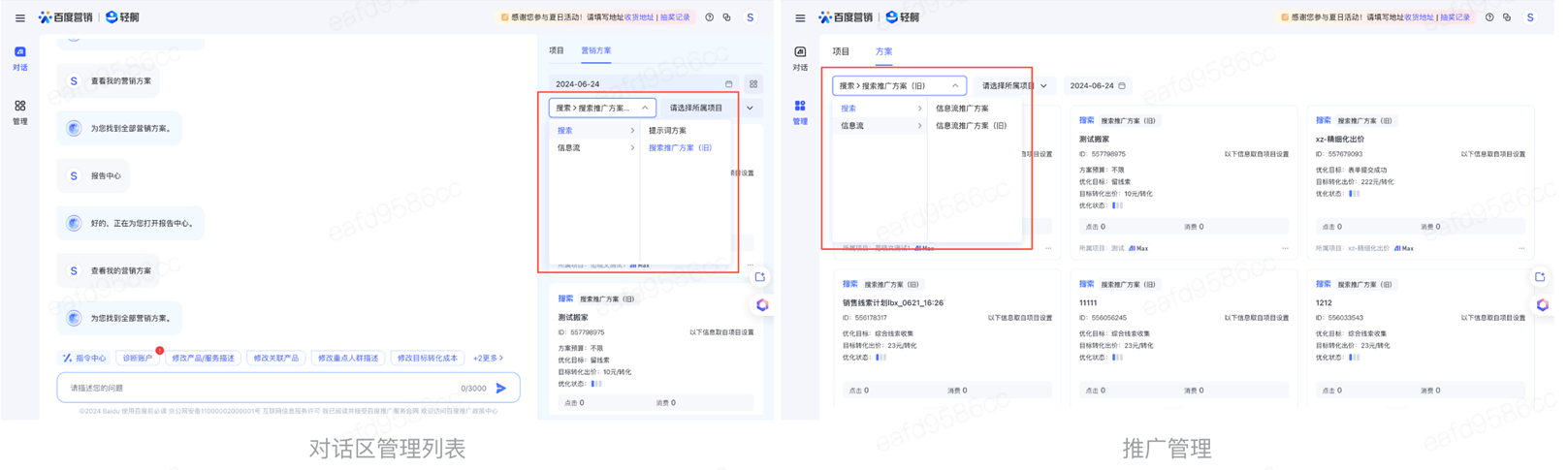Click calendar icon in left panel's date field
The width and height of the screenshot is (1568, 470).
click(729, 84)
